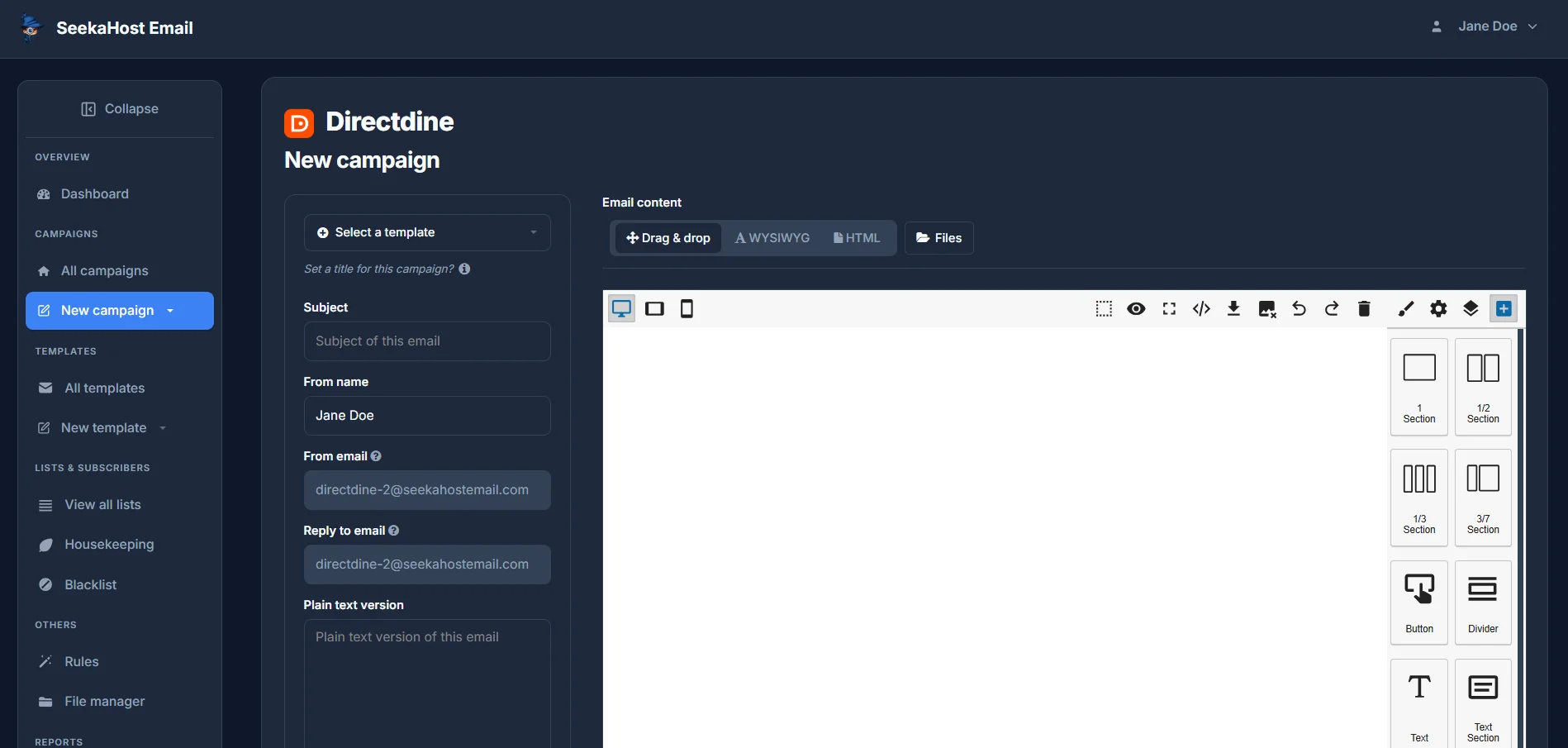This screenshot has height=748, width=1568.
Task: Select the Divider block
Action: click(1483, 603)
